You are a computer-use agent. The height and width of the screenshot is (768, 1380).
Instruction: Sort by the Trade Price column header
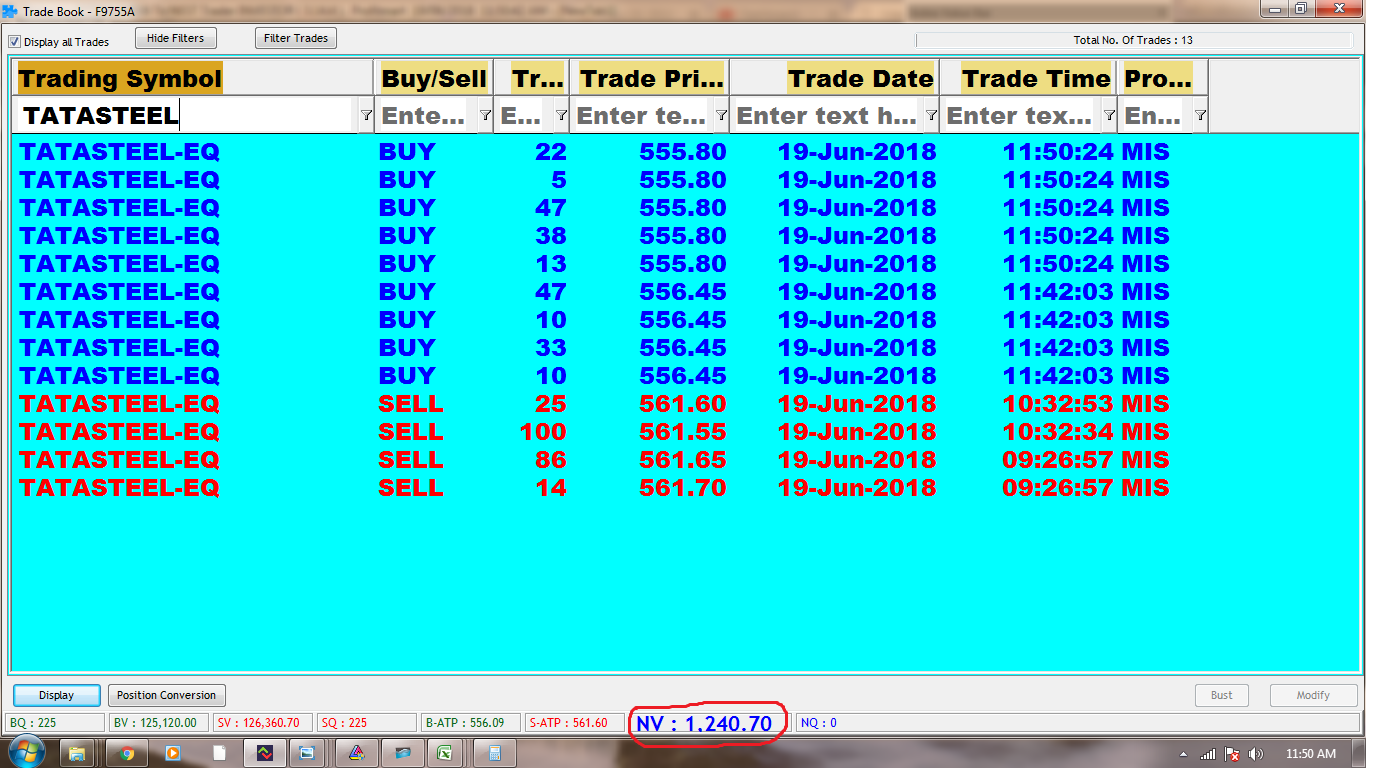[x=651, y=78]
